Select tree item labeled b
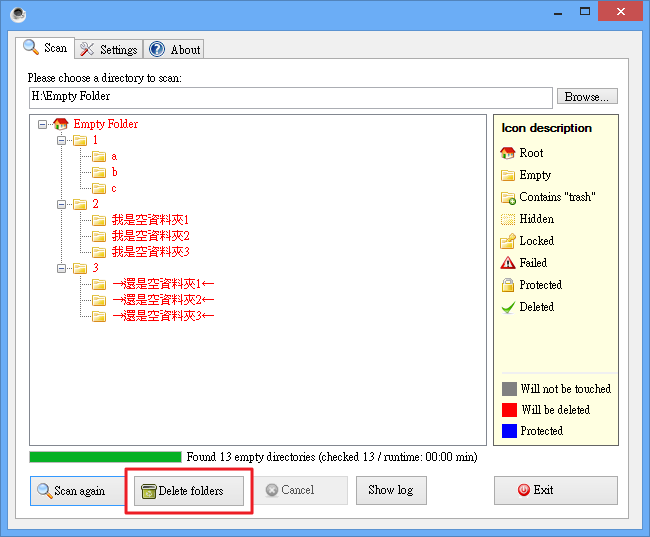Image resolution: width=650 pixels, height=537 pixels. click(114, 172)
